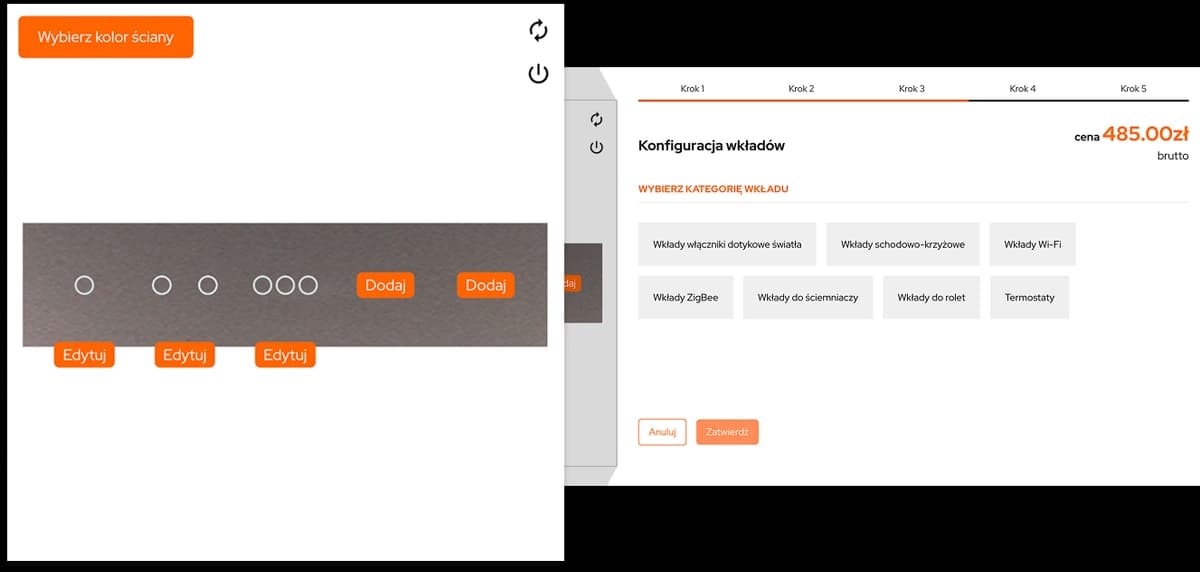
Task: Confirm with the Zatwierdź button
Action: (727, 432)
